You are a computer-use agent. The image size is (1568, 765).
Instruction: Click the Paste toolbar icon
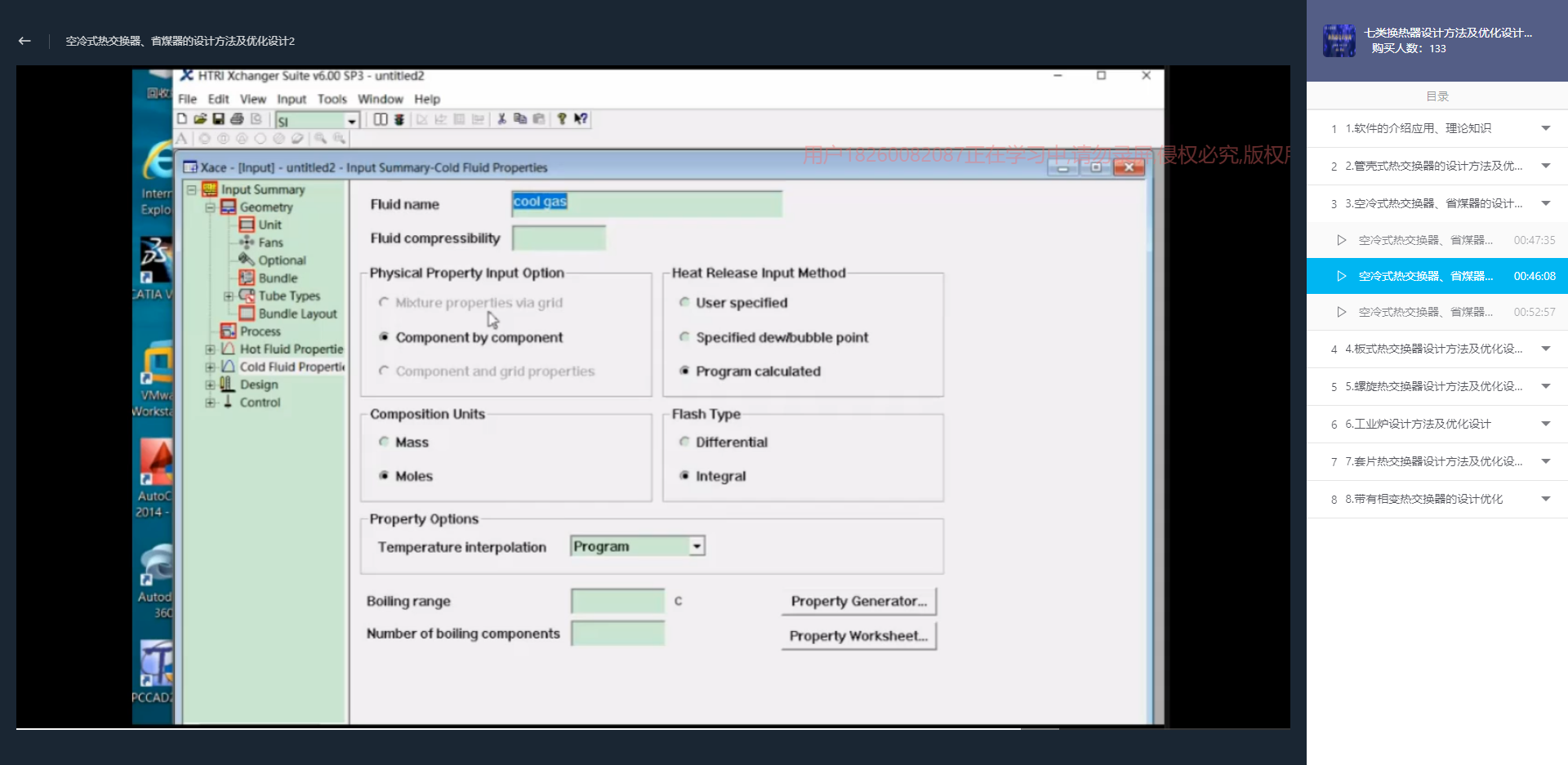(538, 119)
